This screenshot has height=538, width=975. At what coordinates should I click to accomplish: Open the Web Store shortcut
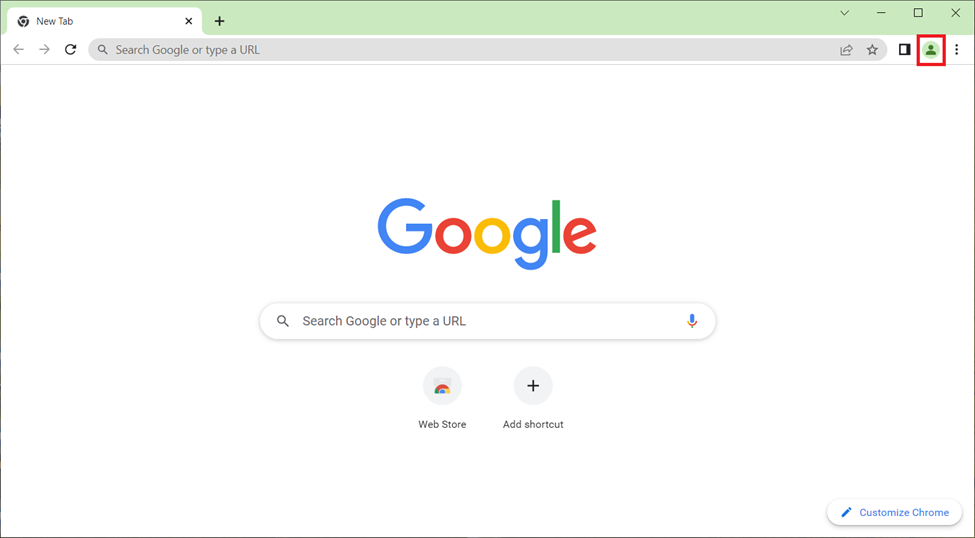click(x=442, y=398)
